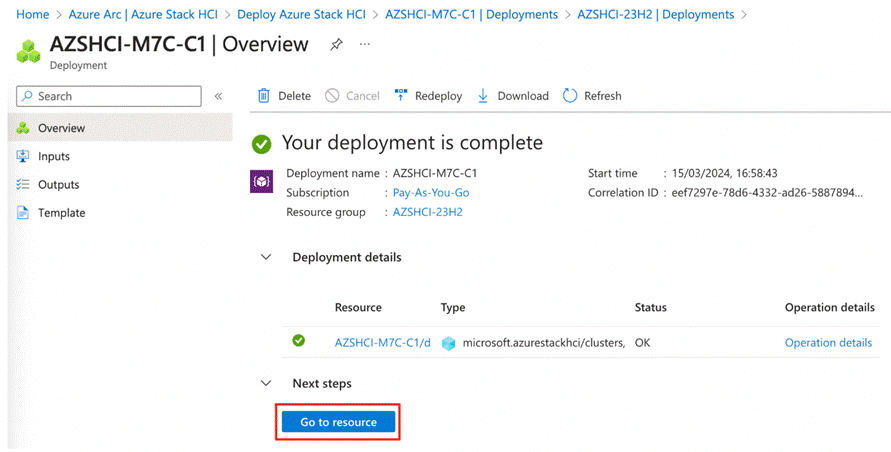Click the Delete trash icon
This screenshot has width=891, height=452.
pyautogui.click(x=264, y=96)
